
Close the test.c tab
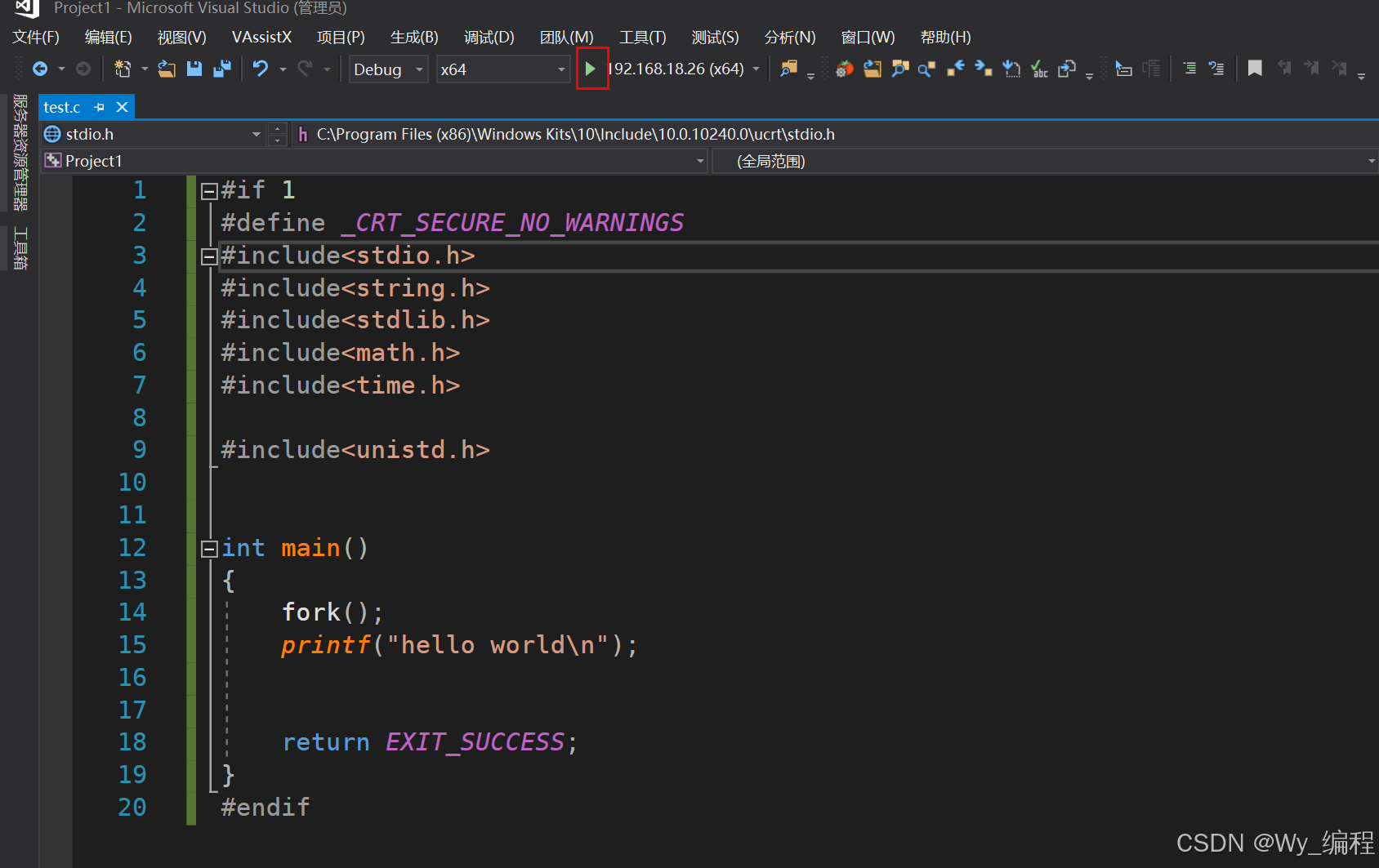(122, 107)
